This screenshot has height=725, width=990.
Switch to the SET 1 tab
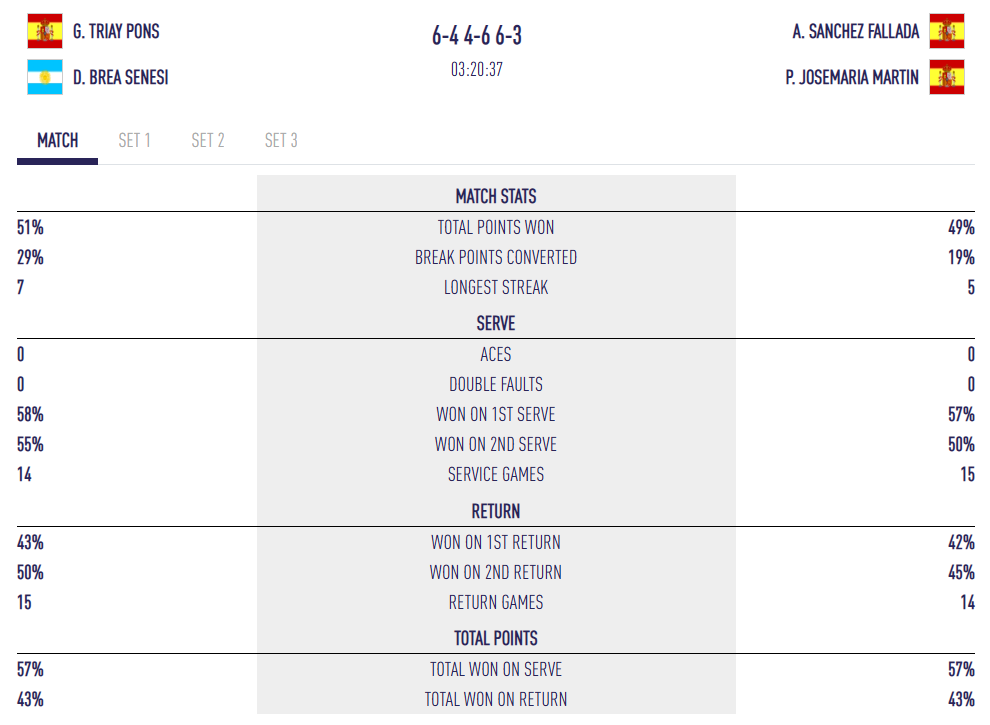click(x=134, y=141)
